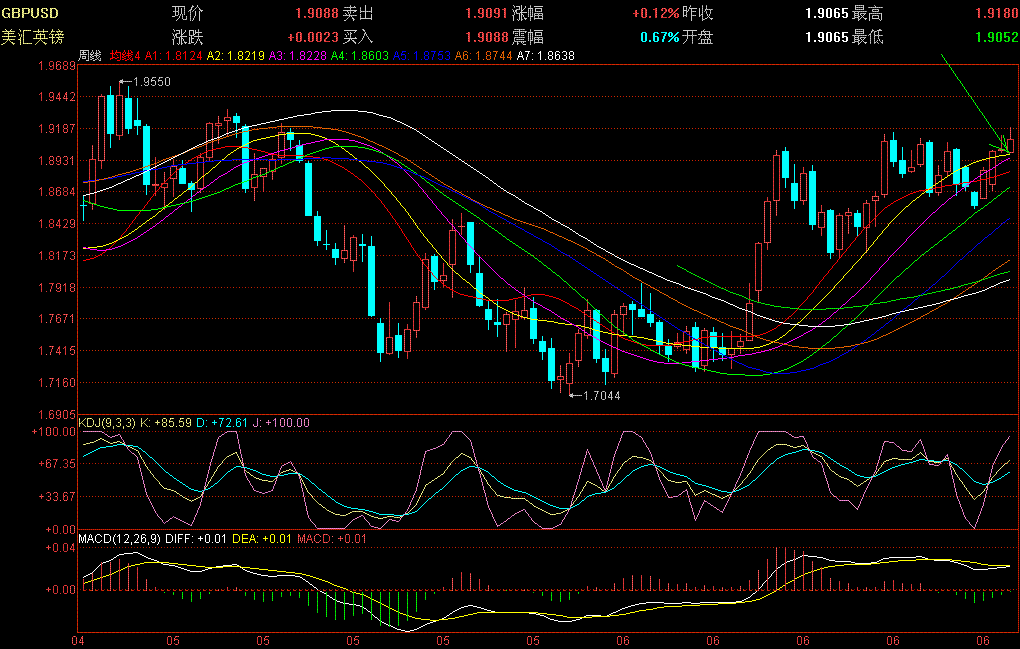Click the 最高 label
This screenshot has width=1020, height=649.
[x=867, y=13]
